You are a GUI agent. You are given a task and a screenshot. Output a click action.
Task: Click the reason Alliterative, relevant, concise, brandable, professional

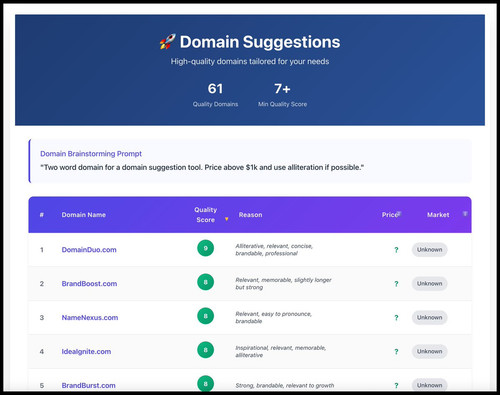(x=274, y=250)
